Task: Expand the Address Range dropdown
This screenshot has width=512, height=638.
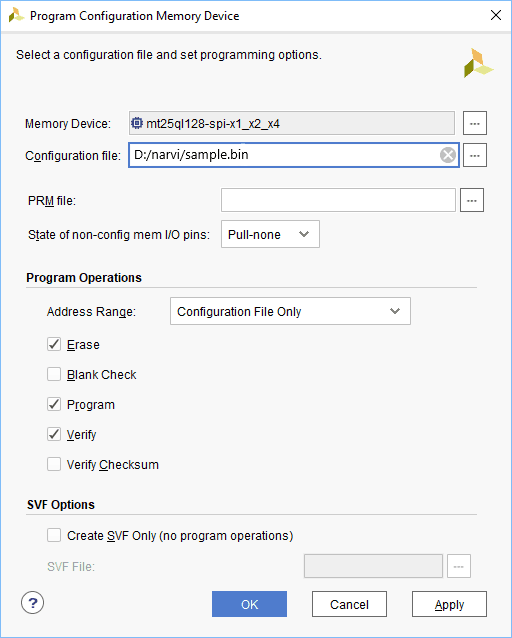Action: (x=290, y=311)
